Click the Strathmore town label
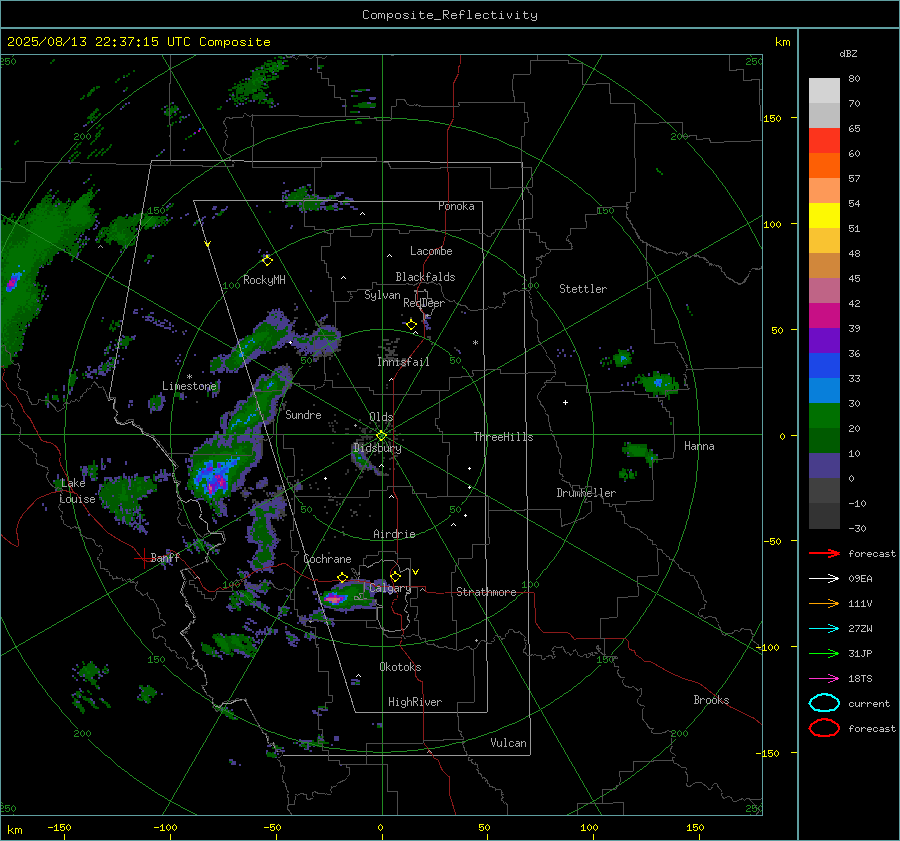900x841 pixels. click(486, 592)
